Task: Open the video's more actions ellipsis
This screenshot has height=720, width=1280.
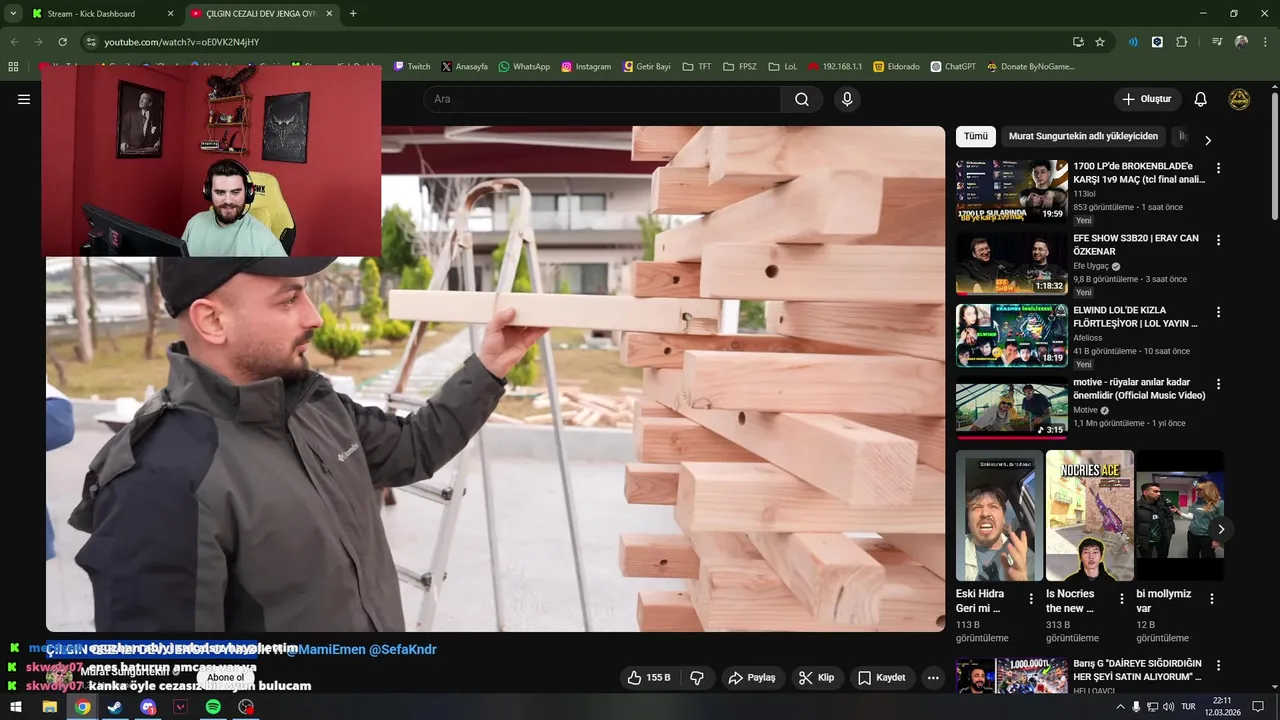Action: 933,677
